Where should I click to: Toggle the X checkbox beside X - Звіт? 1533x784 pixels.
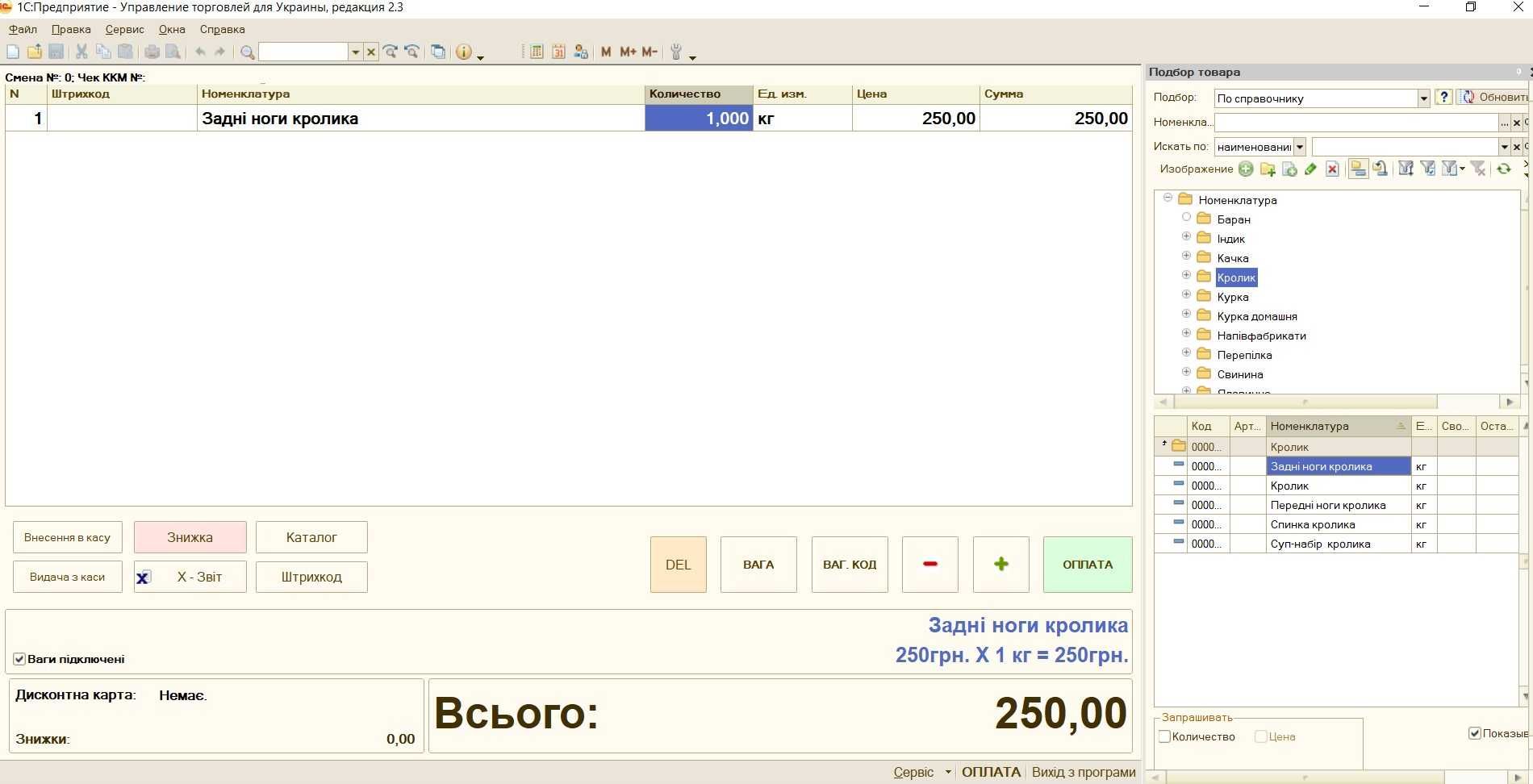pos(143,578)
